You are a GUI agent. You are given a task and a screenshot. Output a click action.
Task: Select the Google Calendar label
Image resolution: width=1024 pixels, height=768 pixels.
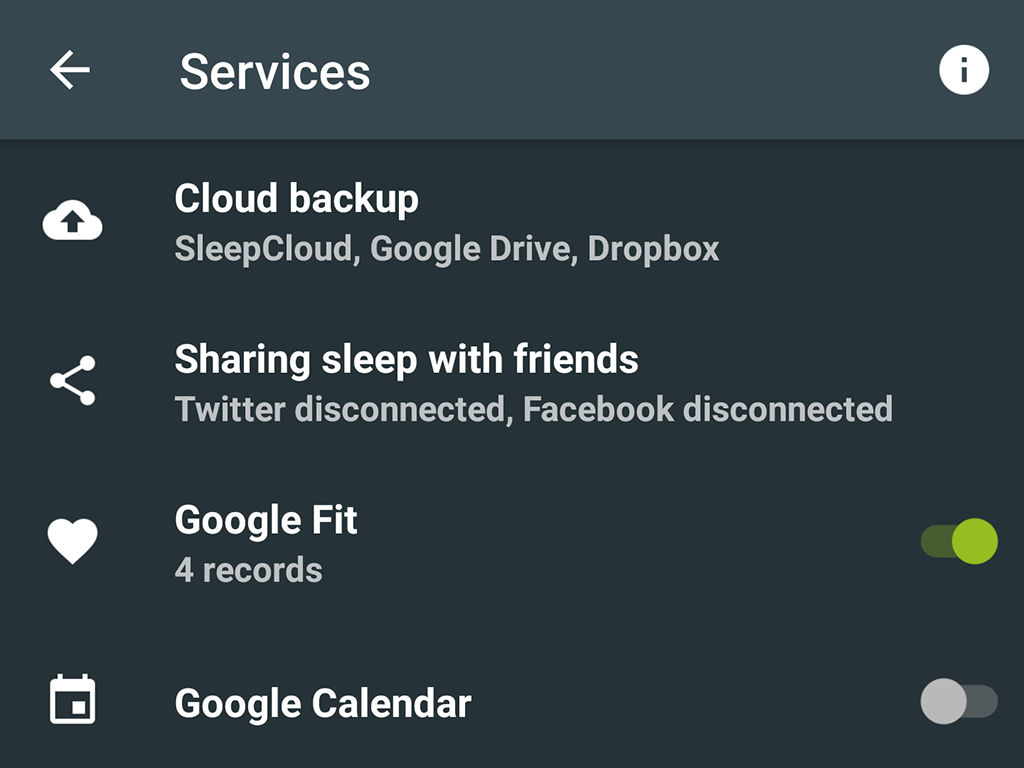[x=323, y=704]
